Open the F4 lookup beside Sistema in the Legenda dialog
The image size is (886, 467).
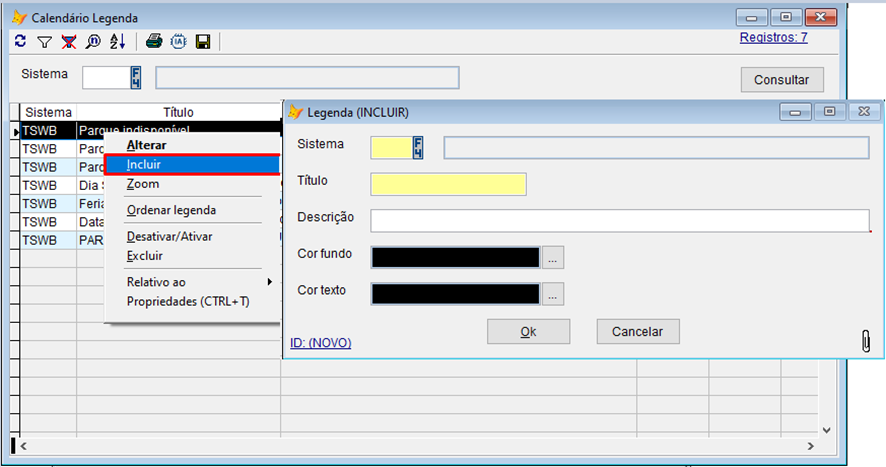pyautogui.click(x=418, y=148)
